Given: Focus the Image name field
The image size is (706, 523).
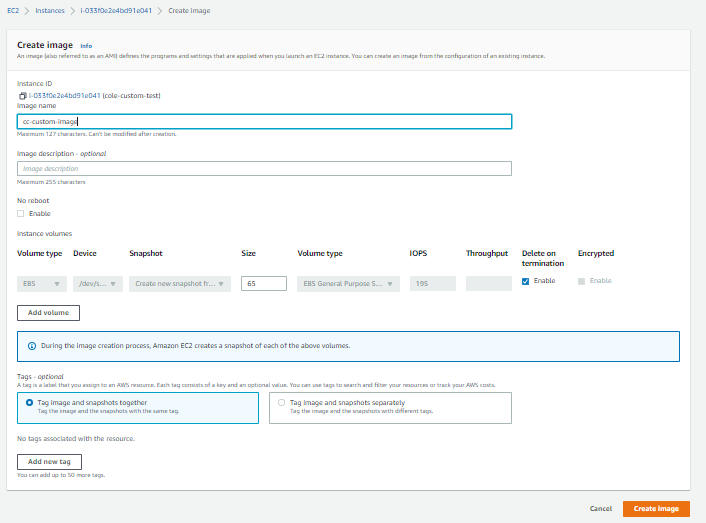Looking at the screenshot, I should click(264, 122).
